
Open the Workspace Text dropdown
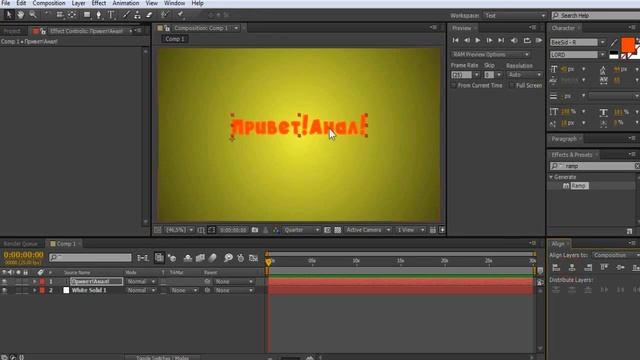click(515, 16)
